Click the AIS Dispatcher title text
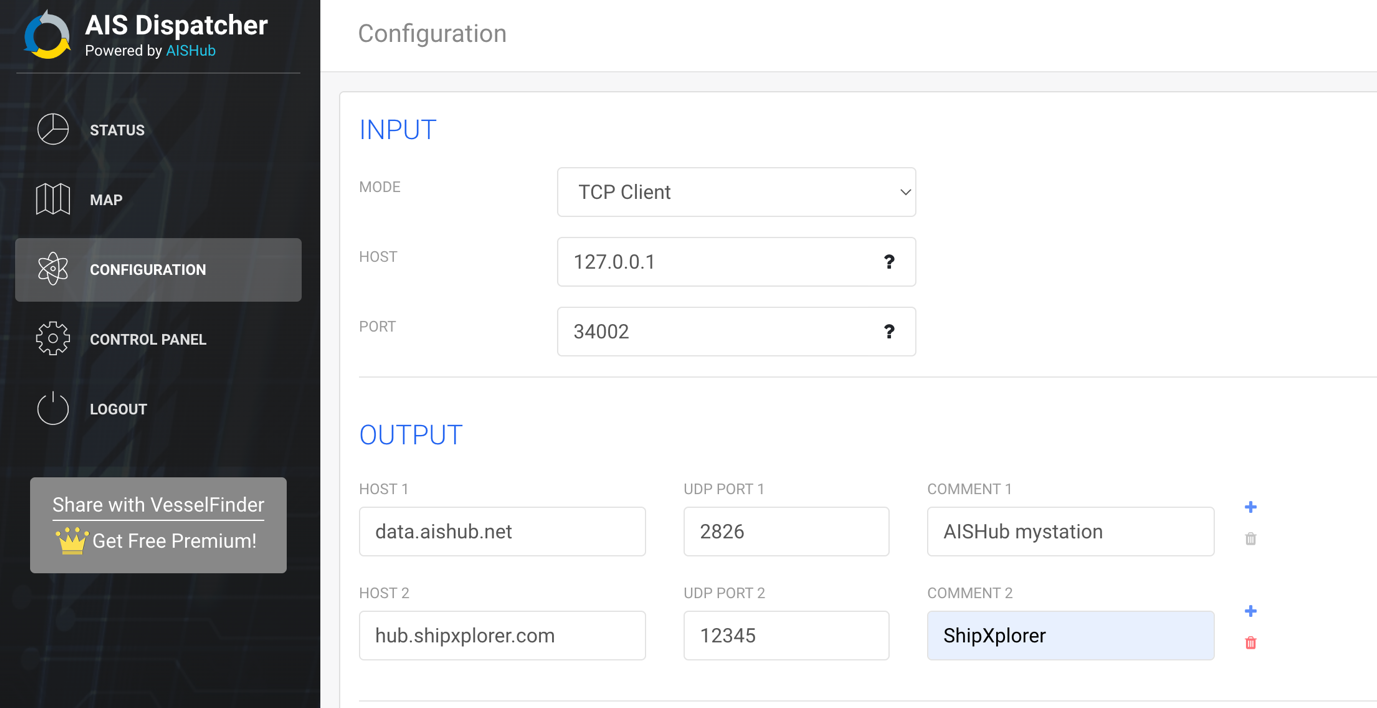 click(x=176, y=25)
